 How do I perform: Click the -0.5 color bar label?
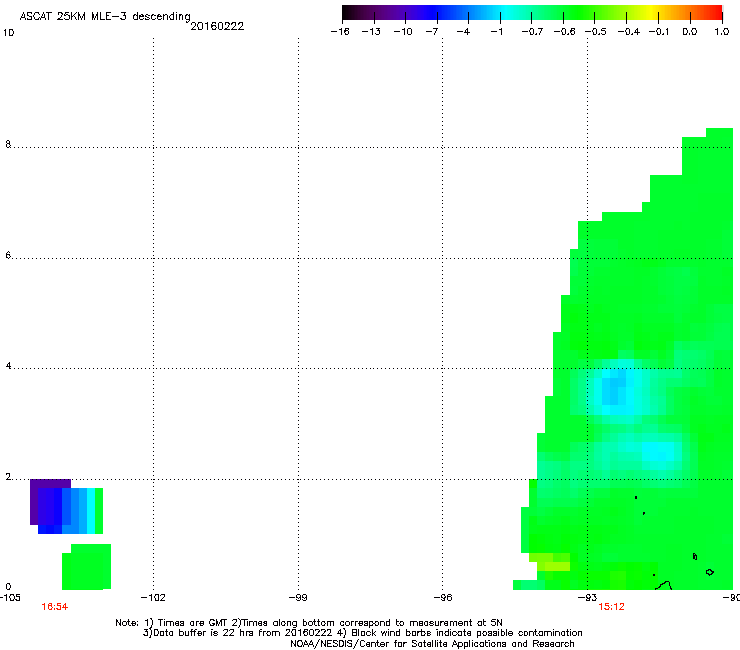tap(596, 32)
